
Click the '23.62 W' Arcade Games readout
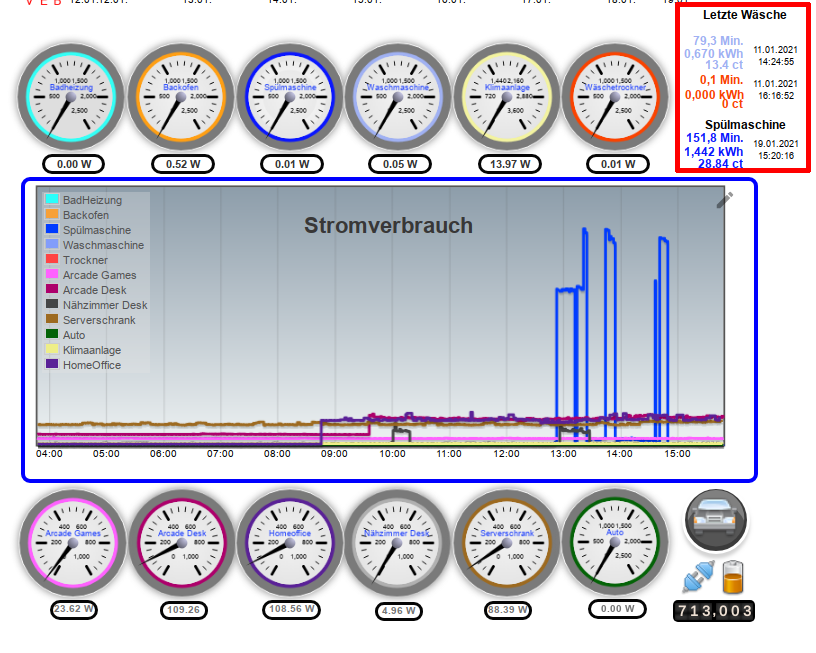pyautogui.click(x=74, y=609)
